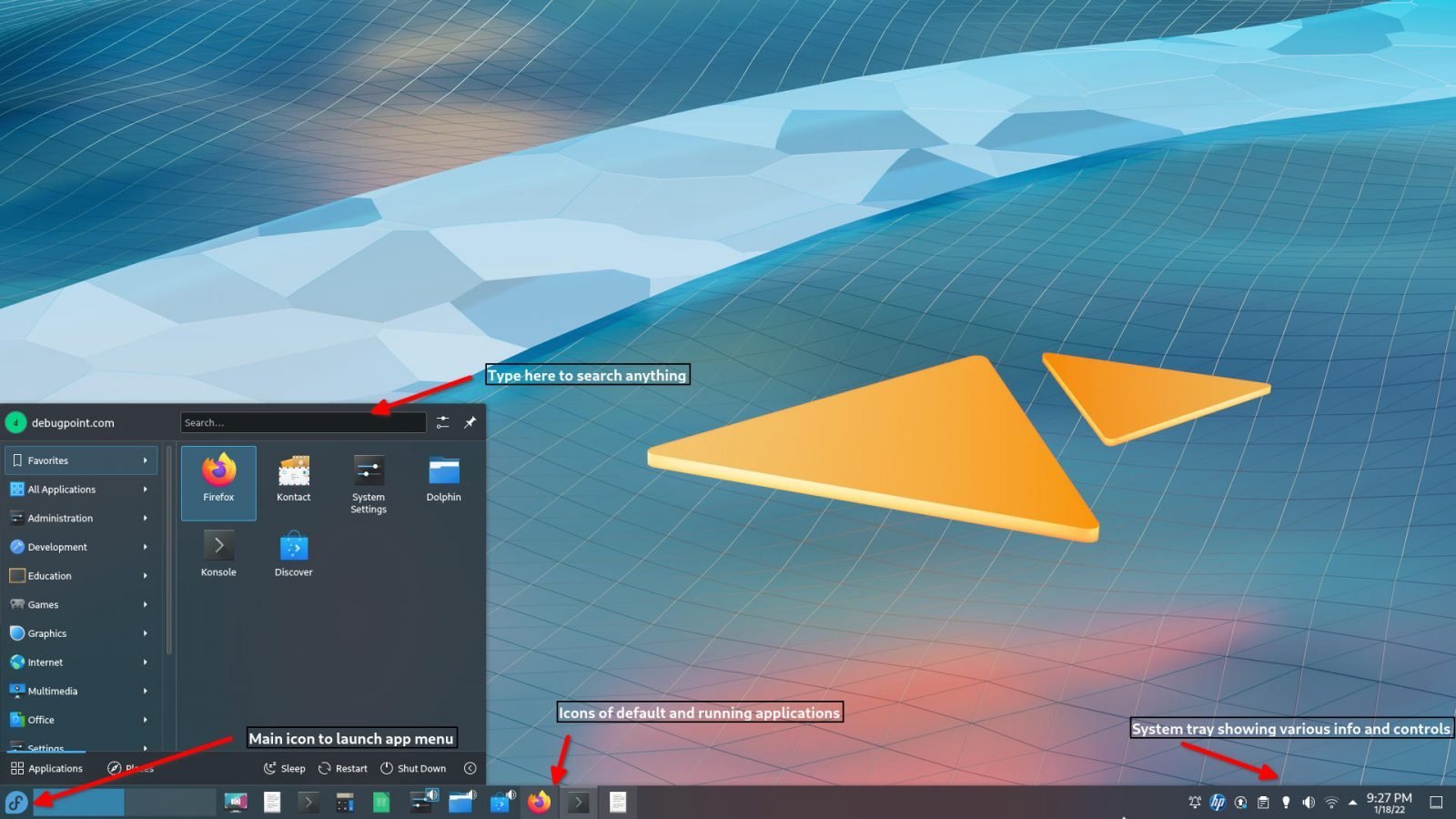Open the clipboard manager in system tray
Image resolution: width=1456 pixels, height=819 pixels.
pos(1263,803)
